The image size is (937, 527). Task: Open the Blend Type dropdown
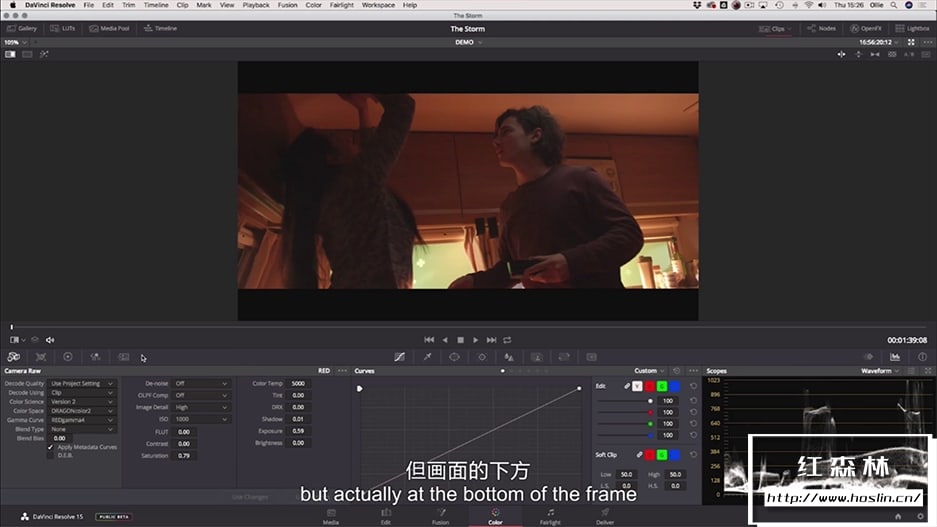(82, 429)
